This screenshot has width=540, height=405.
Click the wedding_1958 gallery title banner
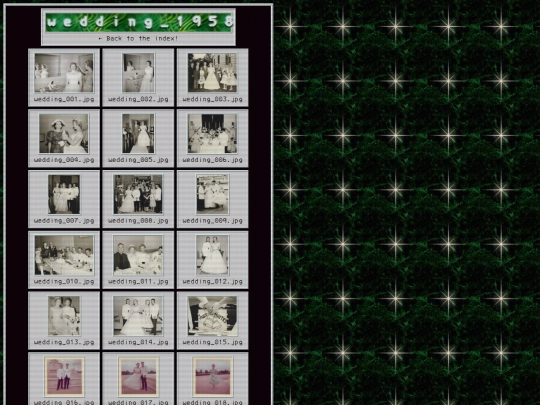[x=138, y=22]
